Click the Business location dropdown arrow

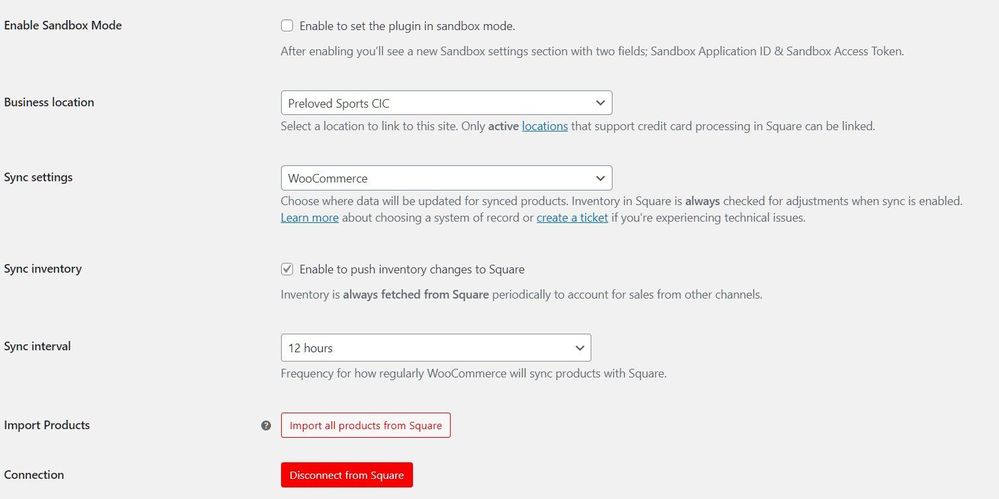click(600, 102)
